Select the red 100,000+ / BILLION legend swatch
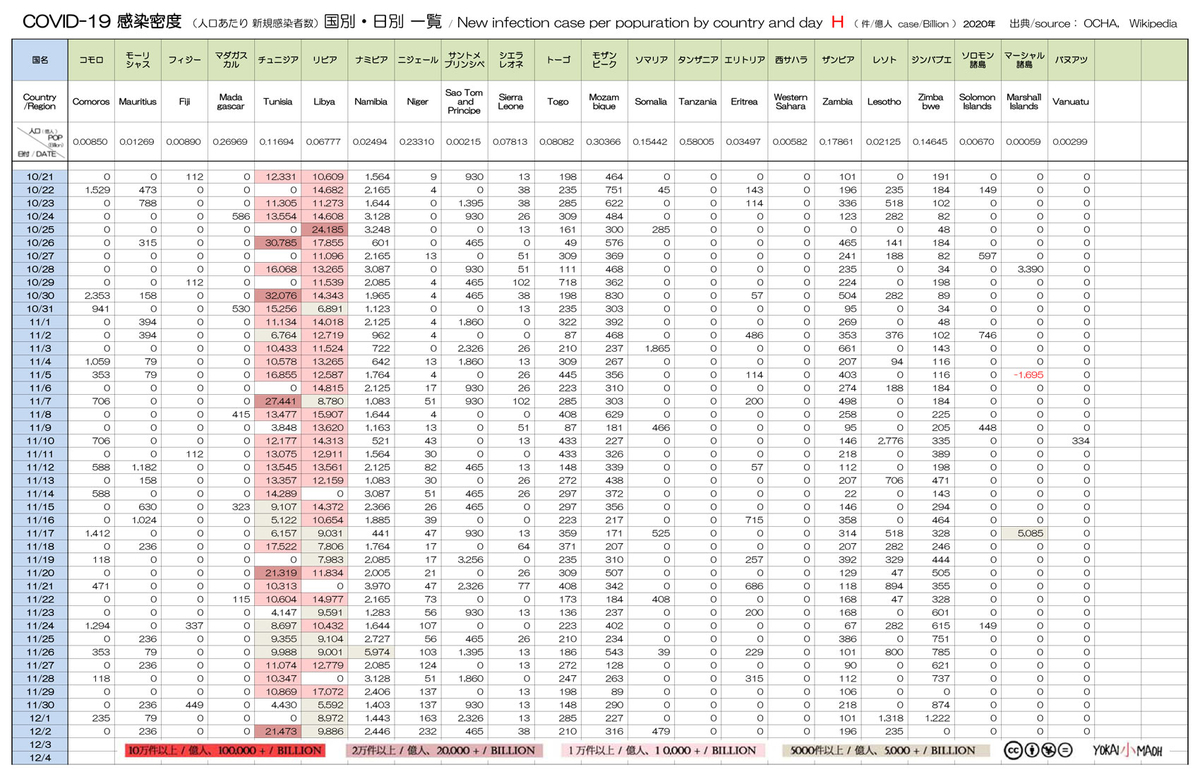 point(223,749)
